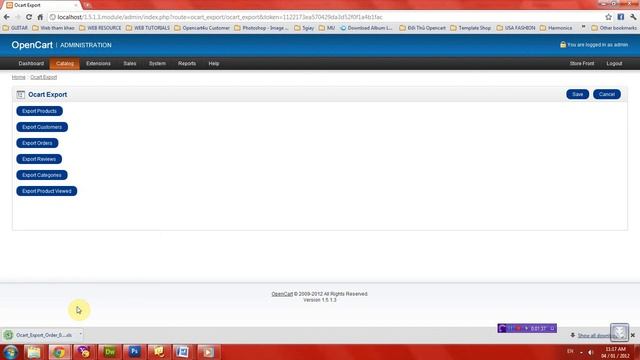Click Export Products button
Screen dimensions: 640x360
tap(40, 111)
